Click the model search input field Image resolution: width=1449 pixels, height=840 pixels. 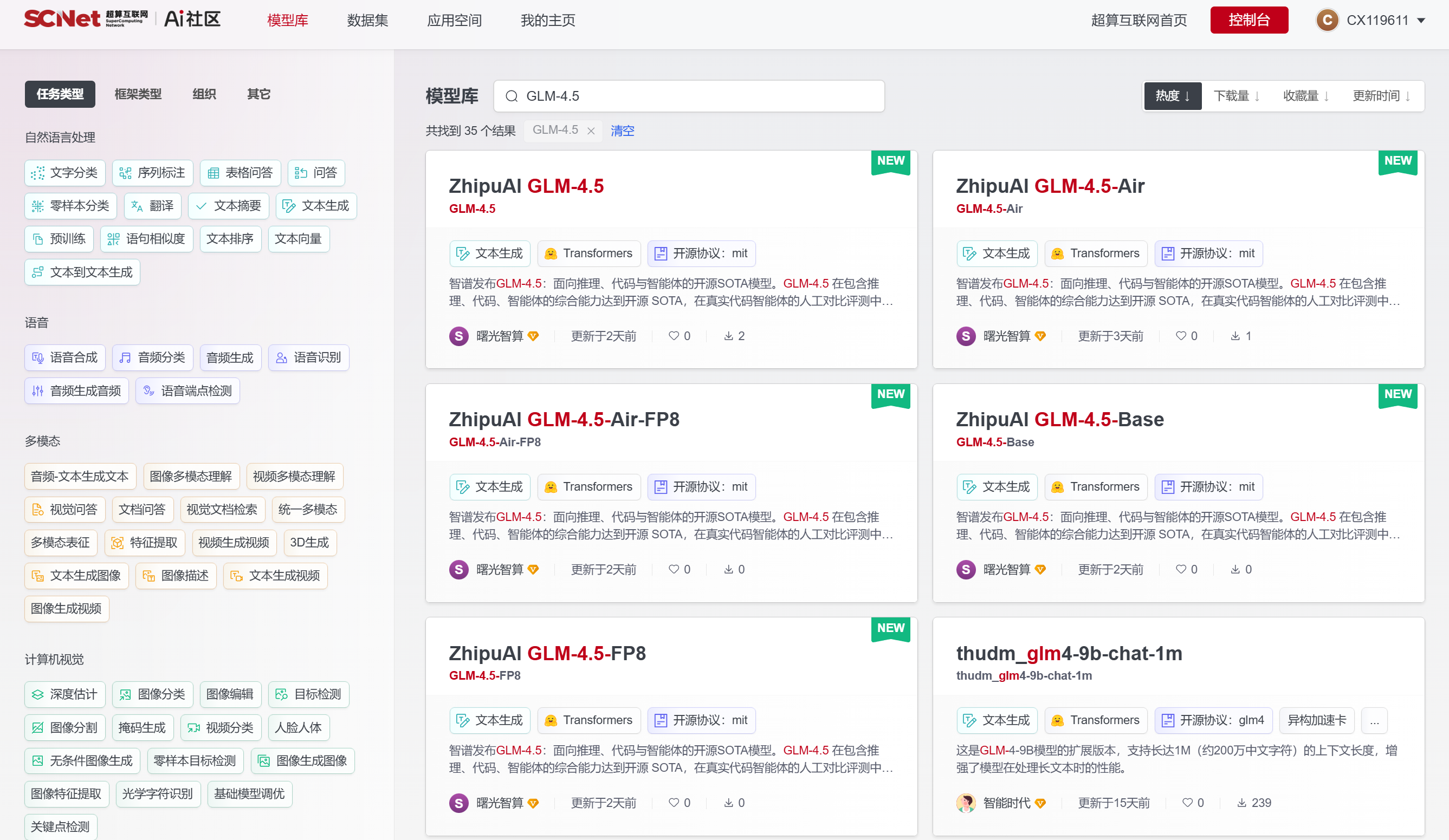(x=689, y=96)
